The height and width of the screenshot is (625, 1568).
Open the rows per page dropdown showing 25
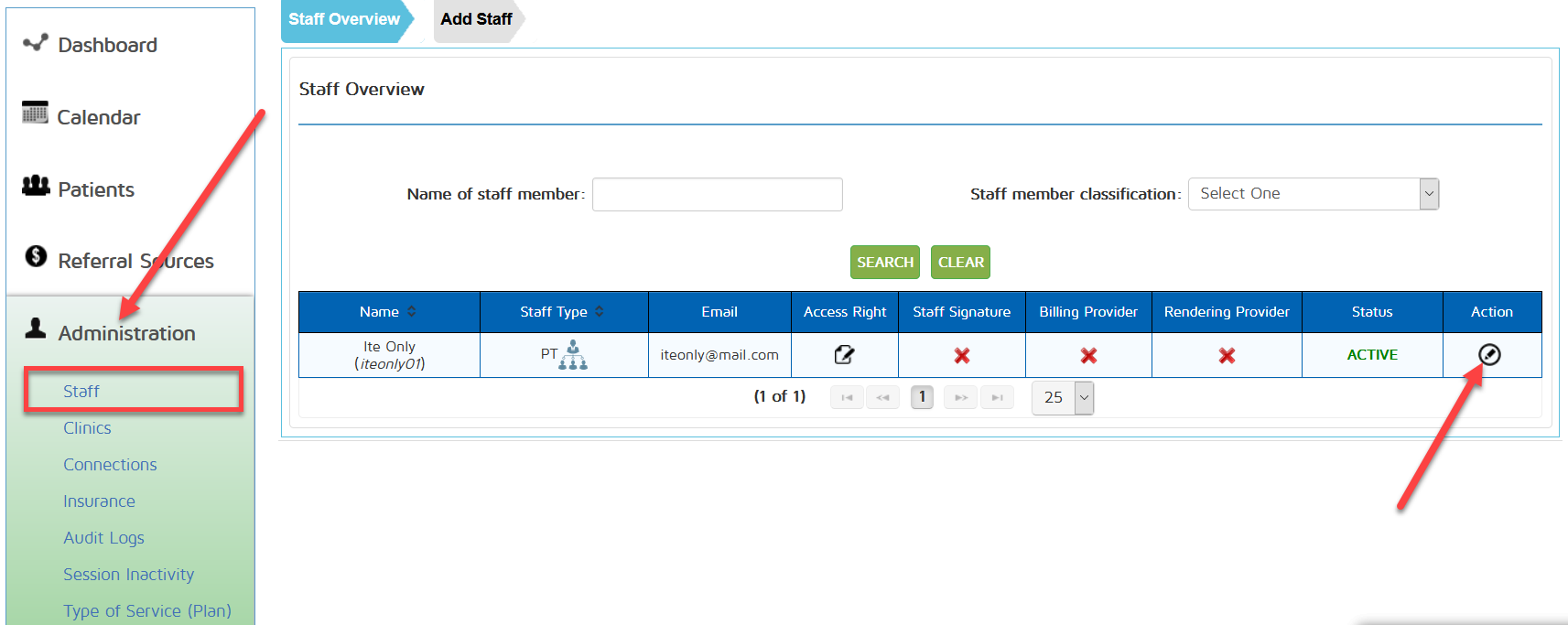(1063, 398)
